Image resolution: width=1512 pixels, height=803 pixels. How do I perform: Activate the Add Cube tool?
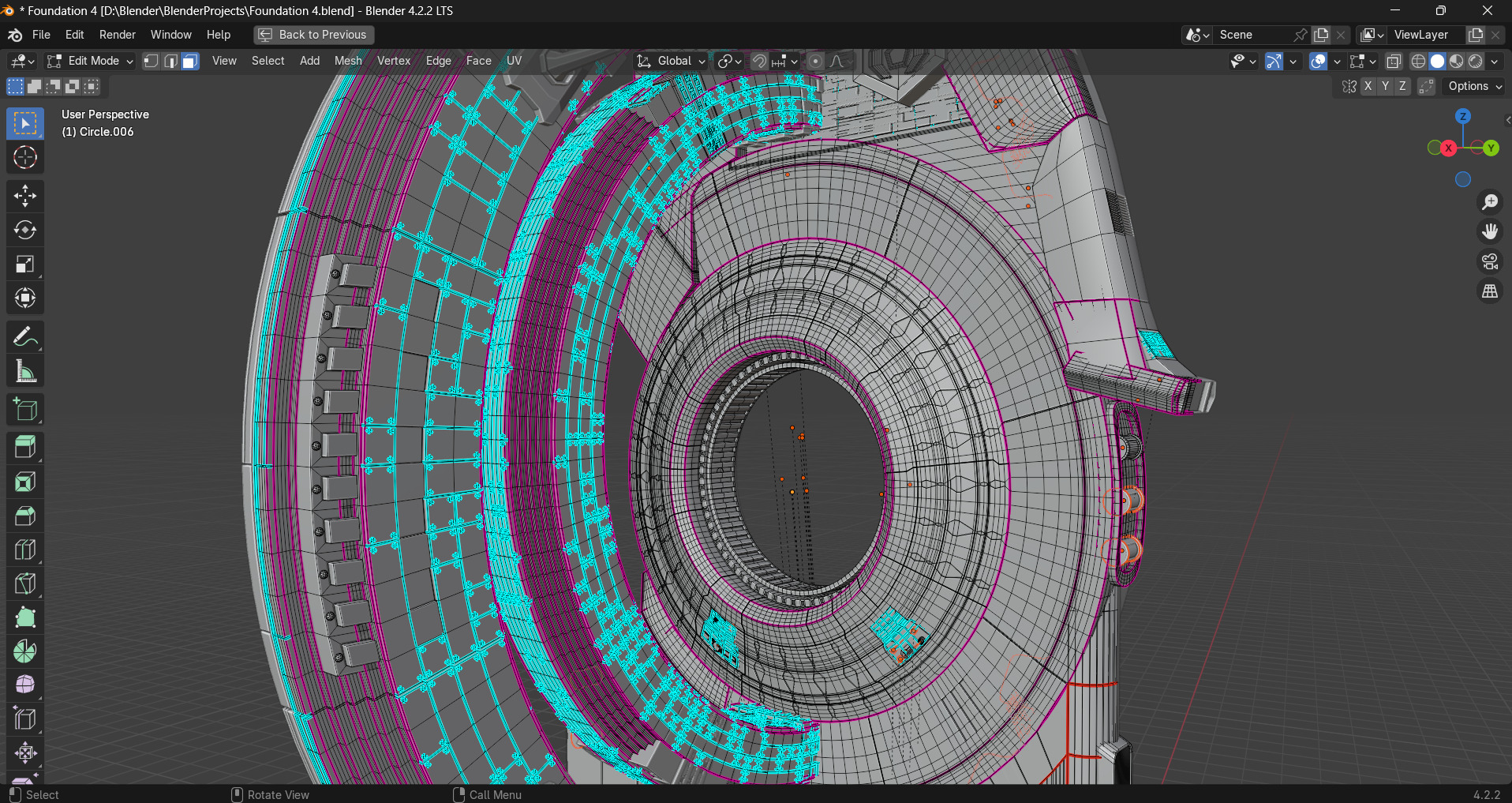pyautogui.click(x=25, y=410)
